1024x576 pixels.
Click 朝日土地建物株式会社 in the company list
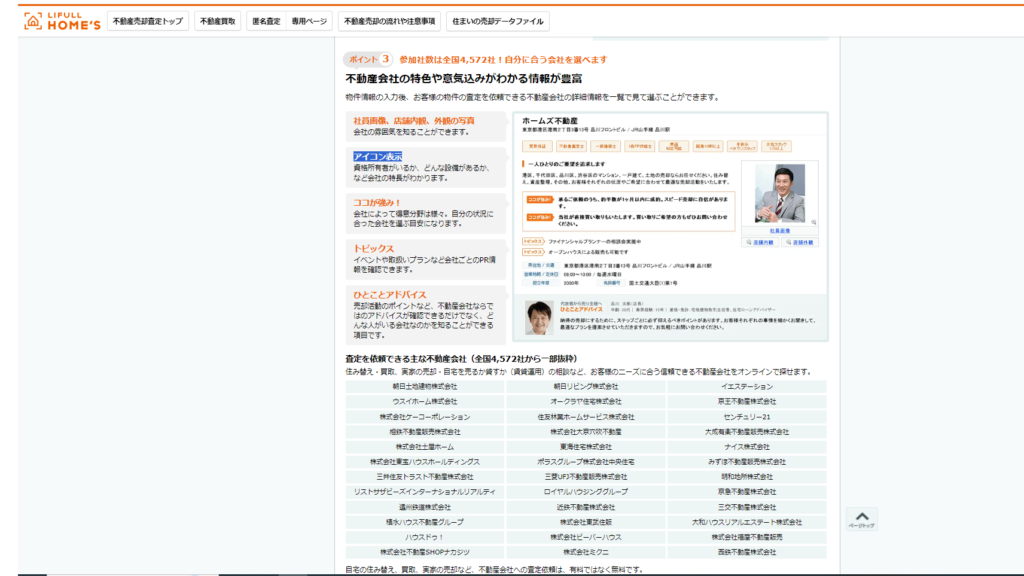point(425,386)
